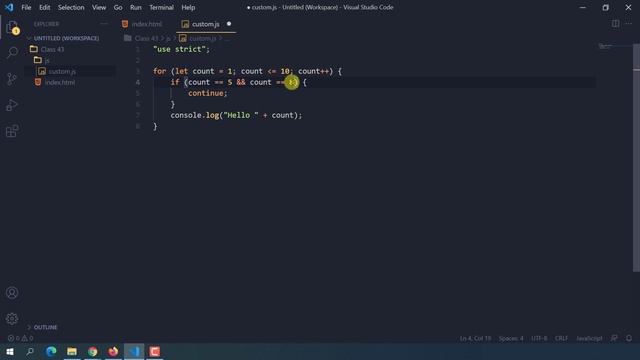Open the Go menu
This screenshot has width=640, height=360.
[118, 7]
